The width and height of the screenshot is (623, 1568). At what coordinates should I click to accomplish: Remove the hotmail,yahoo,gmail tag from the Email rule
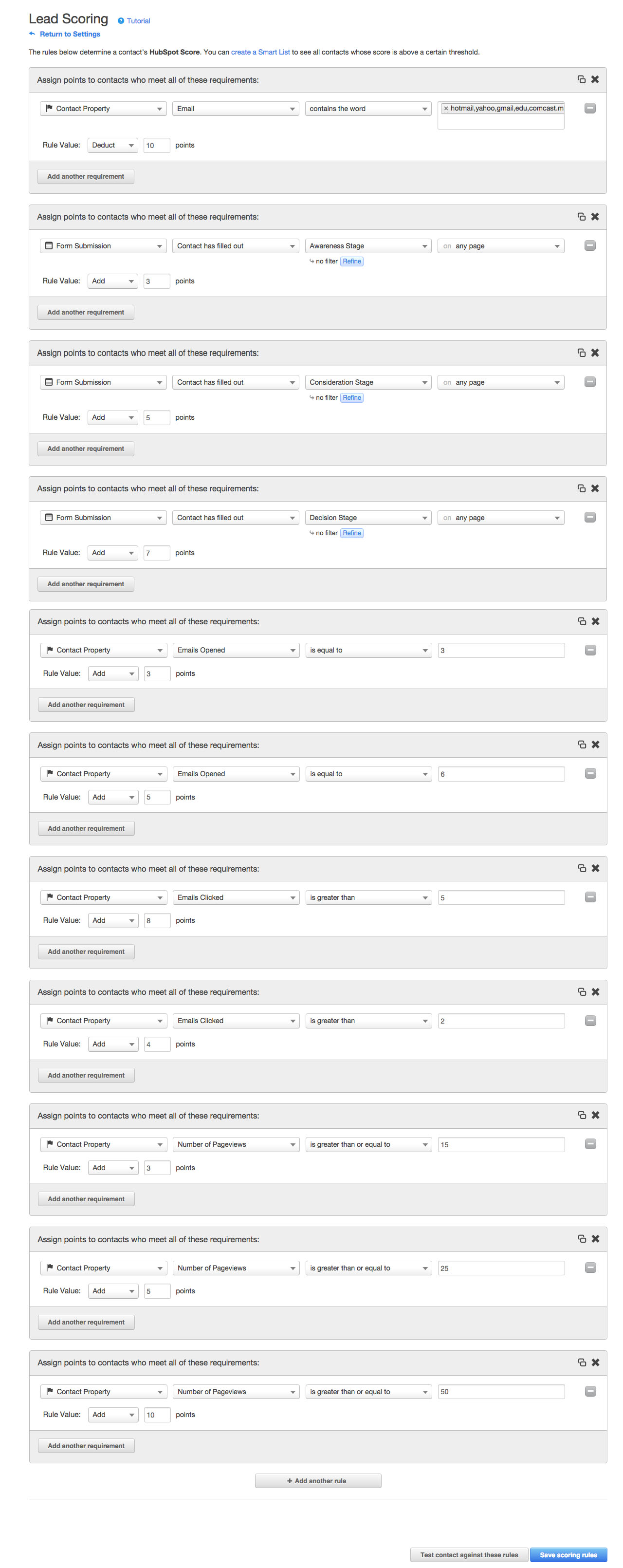coord(446,109)
